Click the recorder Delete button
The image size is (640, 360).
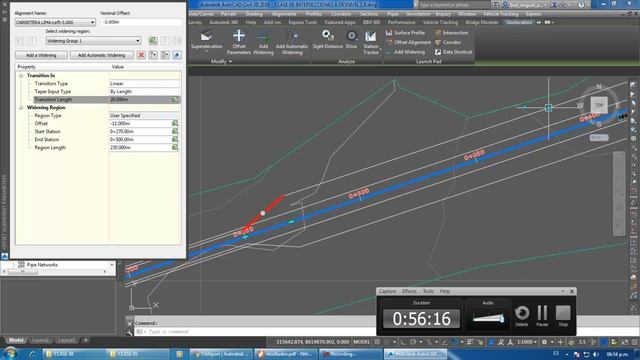tap(521, 315)
